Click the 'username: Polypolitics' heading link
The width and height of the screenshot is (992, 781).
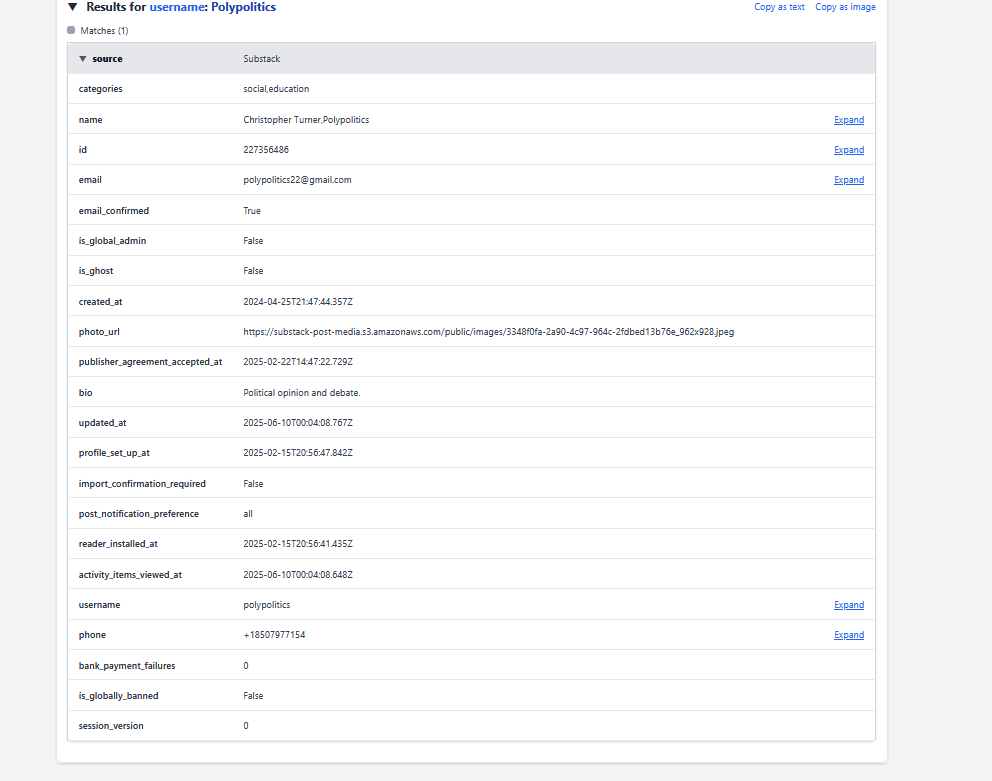click(212, 7)
